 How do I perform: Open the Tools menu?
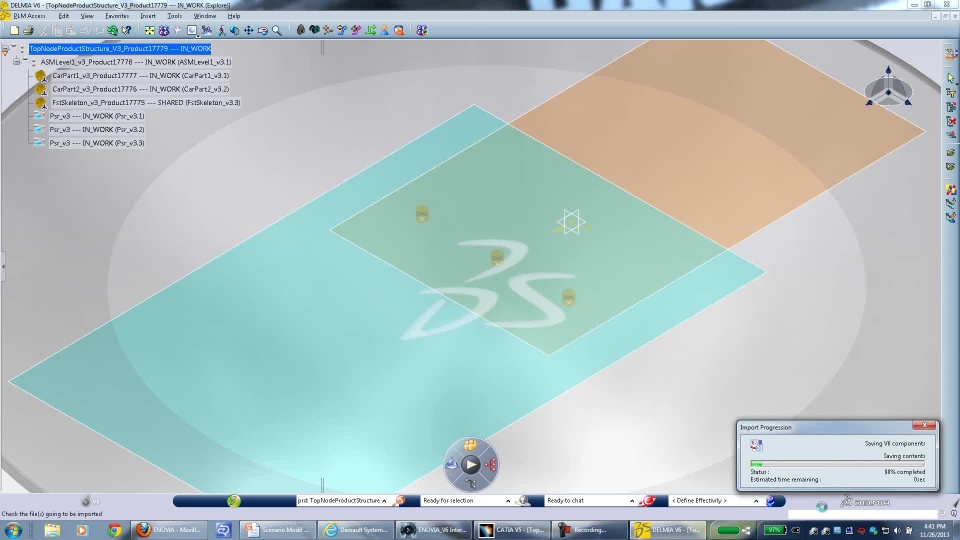(174, 16)
